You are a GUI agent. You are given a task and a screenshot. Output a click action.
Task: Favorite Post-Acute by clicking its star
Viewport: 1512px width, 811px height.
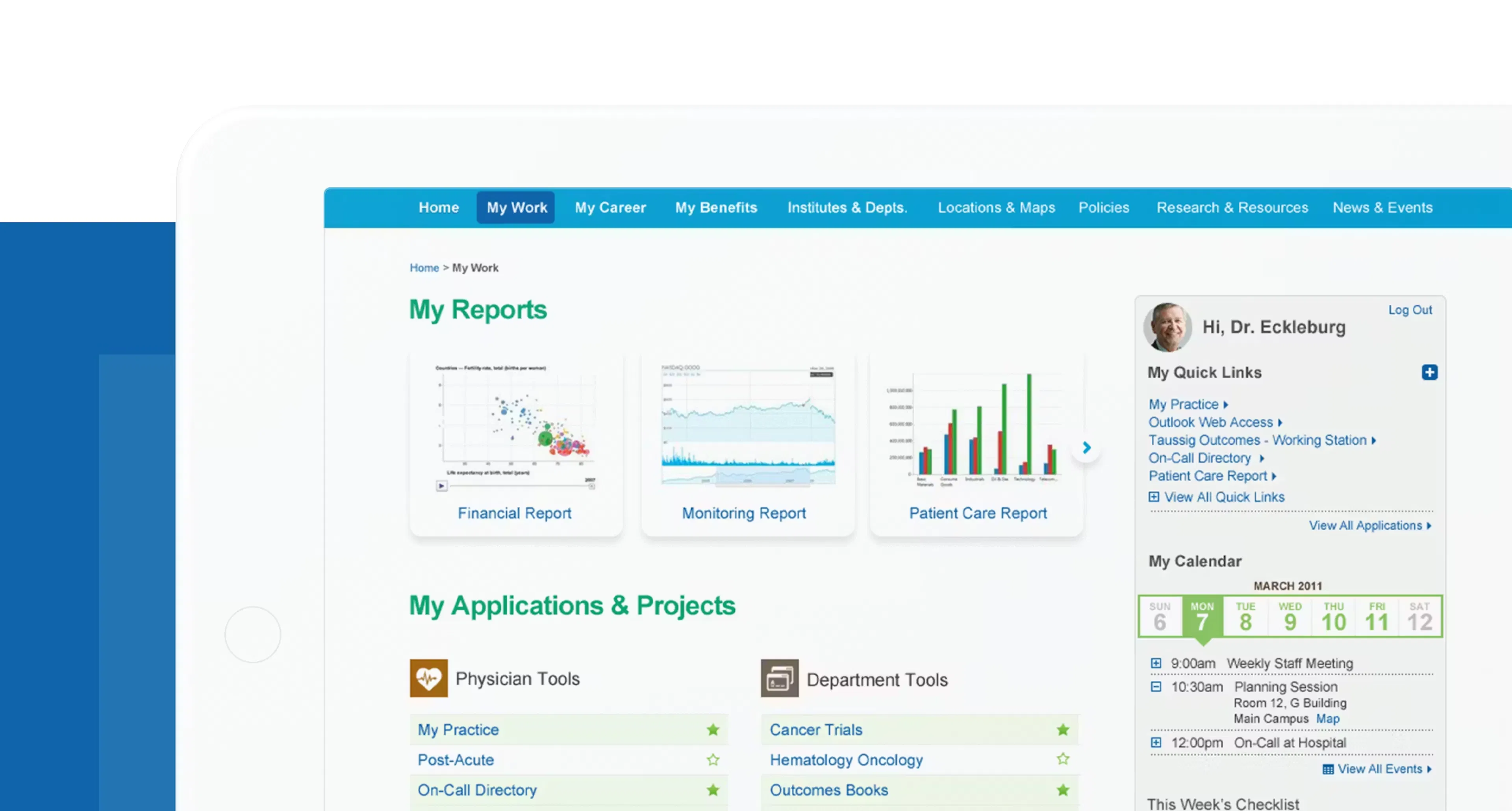pyautogui.click(x=713, y=759)
